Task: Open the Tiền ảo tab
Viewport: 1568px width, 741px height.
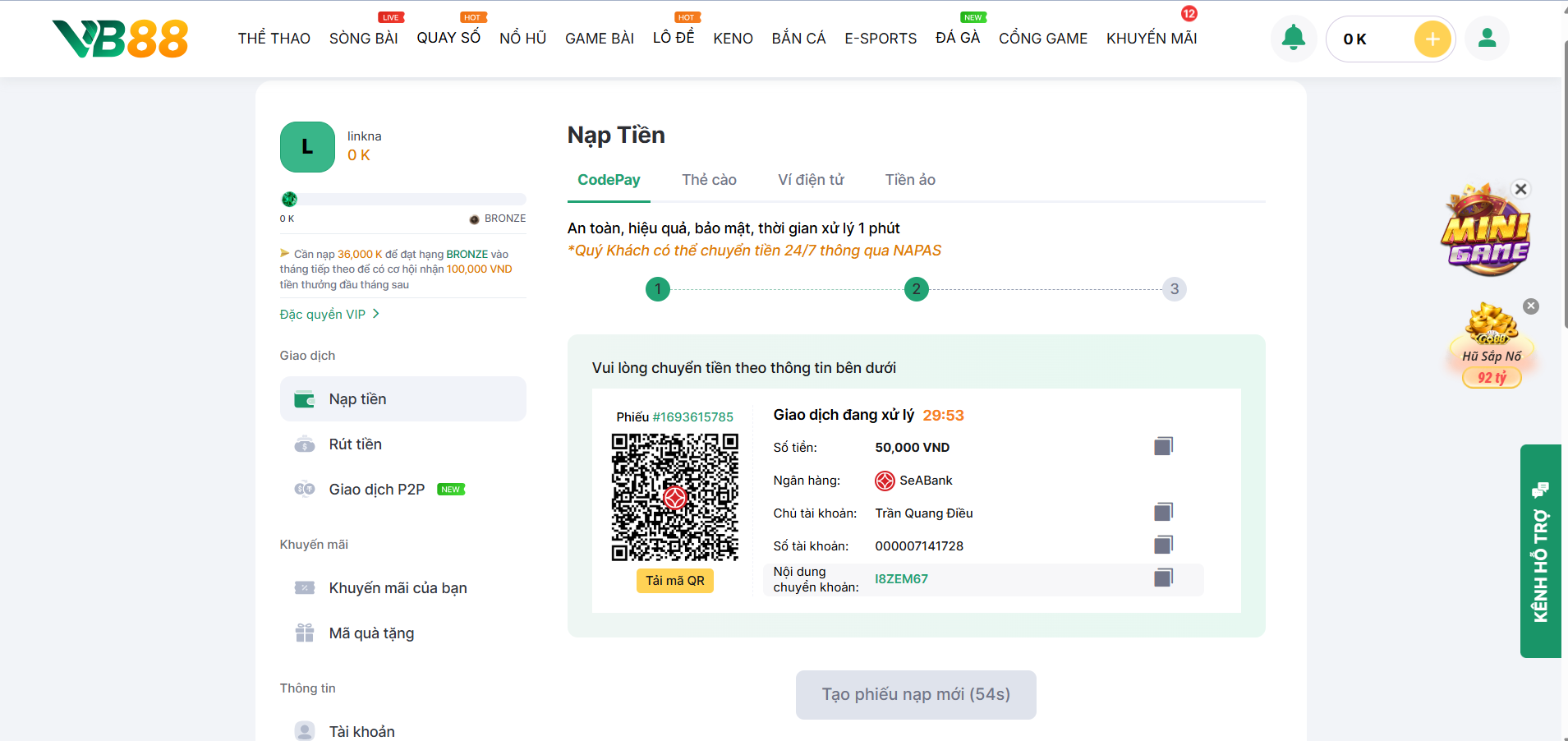Action: click(910, 180)
